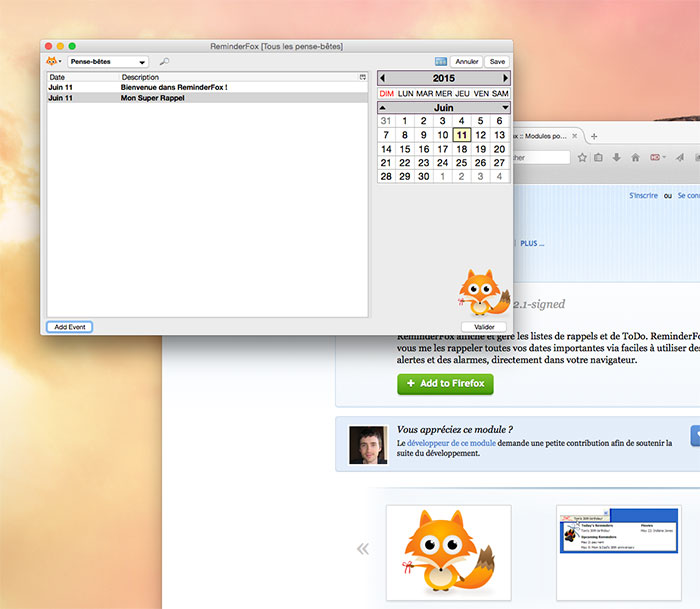Click the red HD toolbar icon in Firefox
700x609 pixels.
(x=655, y=157)
